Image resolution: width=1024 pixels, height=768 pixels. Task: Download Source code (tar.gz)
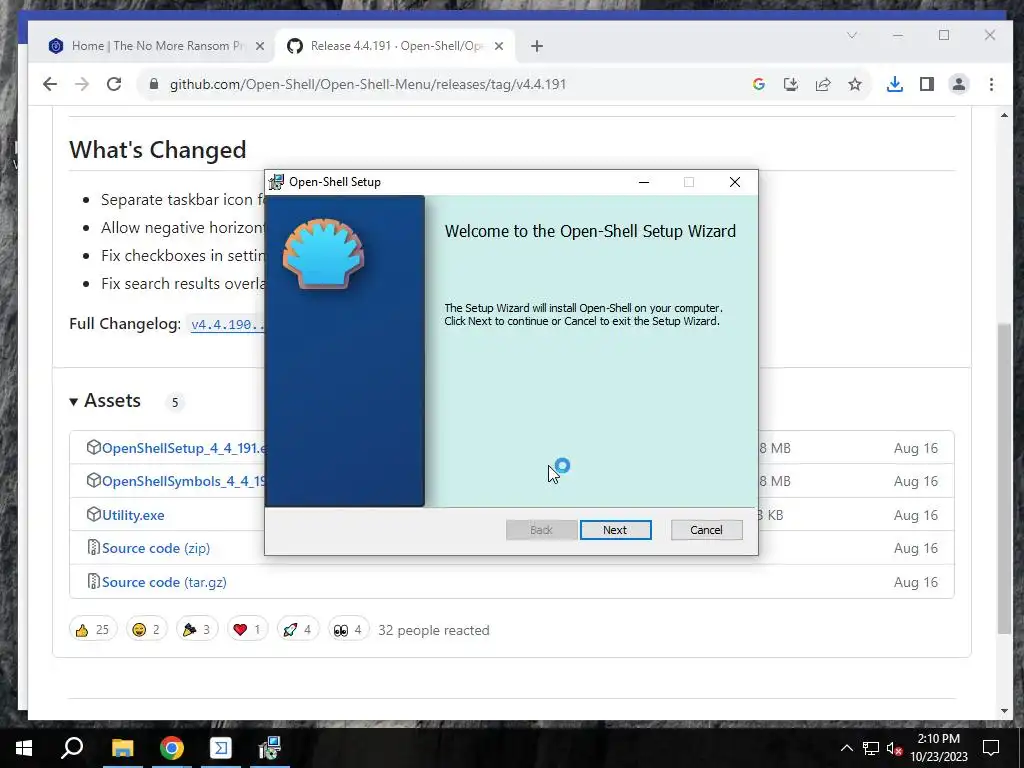[x=165, y=582]
